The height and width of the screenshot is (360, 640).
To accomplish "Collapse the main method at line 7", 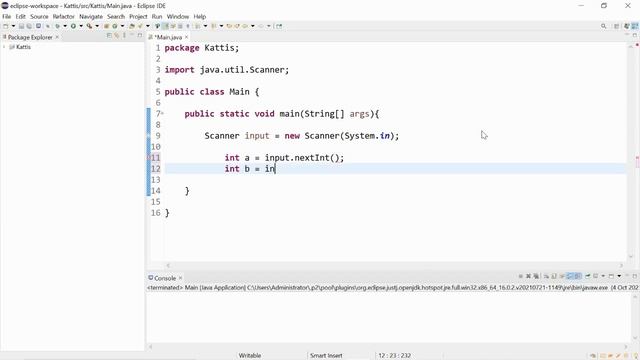I will click(x=162, y=113).
